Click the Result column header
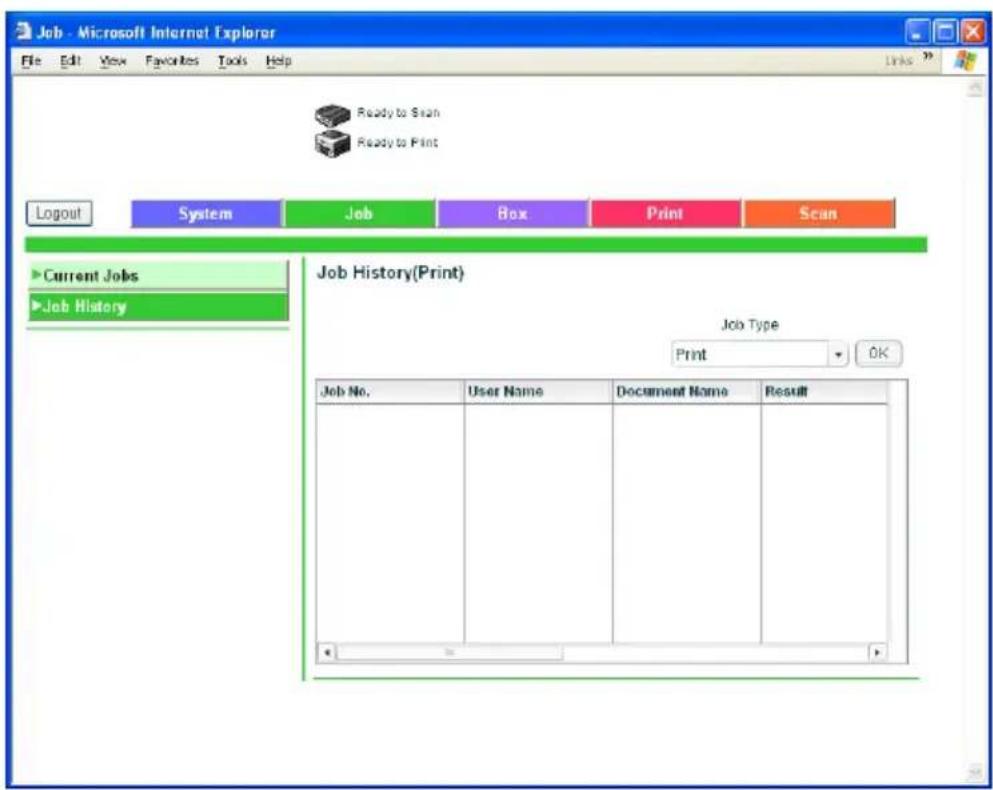This screenshot has height=790, width=993. point(824,392)
